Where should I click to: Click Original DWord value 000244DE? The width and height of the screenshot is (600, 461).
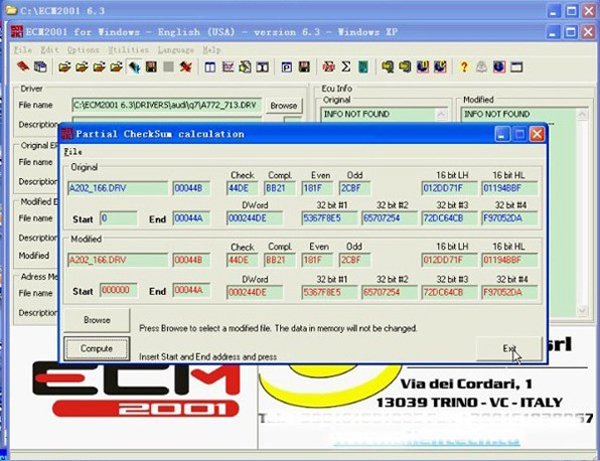pos(254,218)
